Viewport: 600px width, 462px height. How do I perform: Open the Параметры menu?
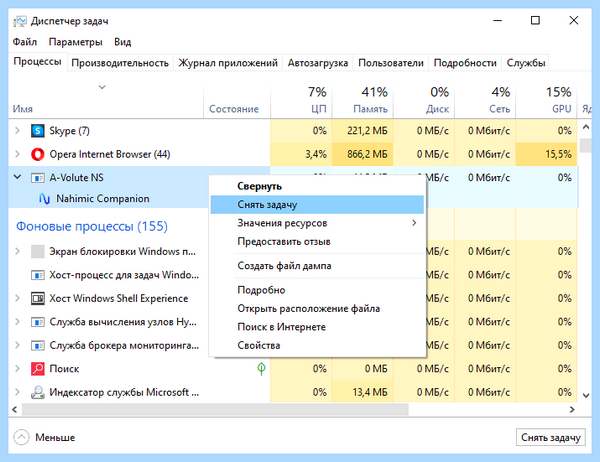(x=76, y=42)
